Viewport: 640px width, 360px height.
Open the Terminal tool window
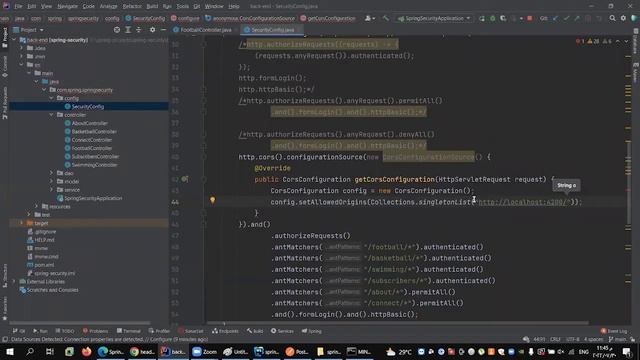click(x=129, y=331)
